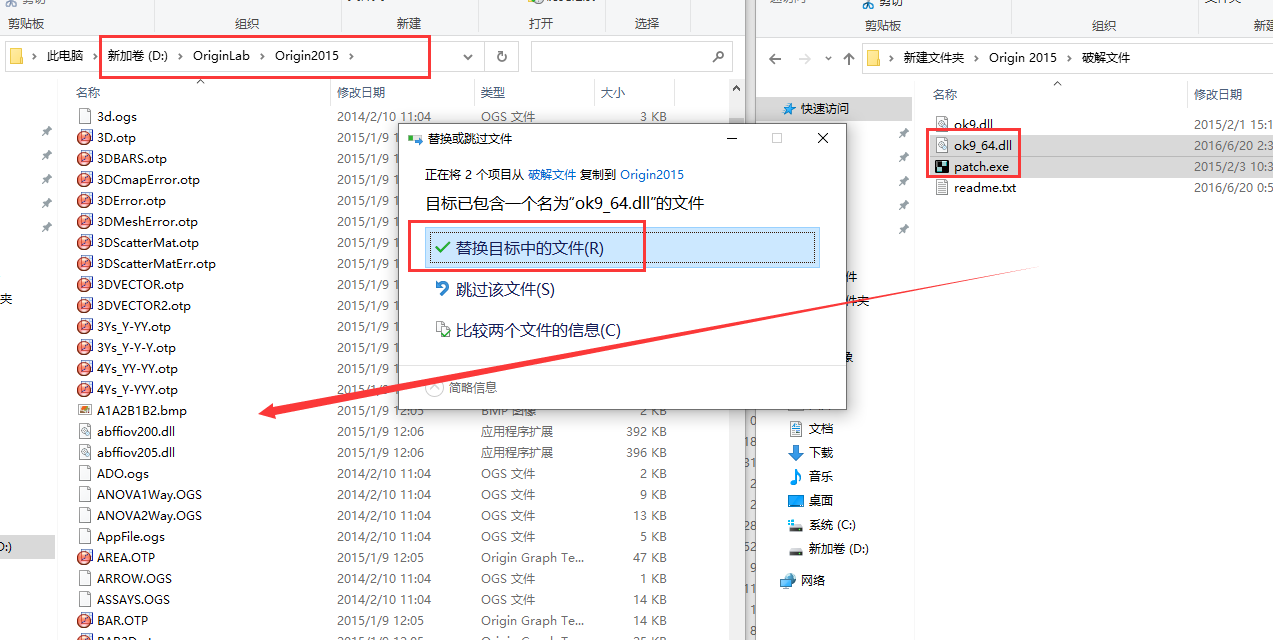This screenshot has height=640, width=1273.
Task: Open the 破解文件 link in the dialog
Action: [x=552, y=174]
